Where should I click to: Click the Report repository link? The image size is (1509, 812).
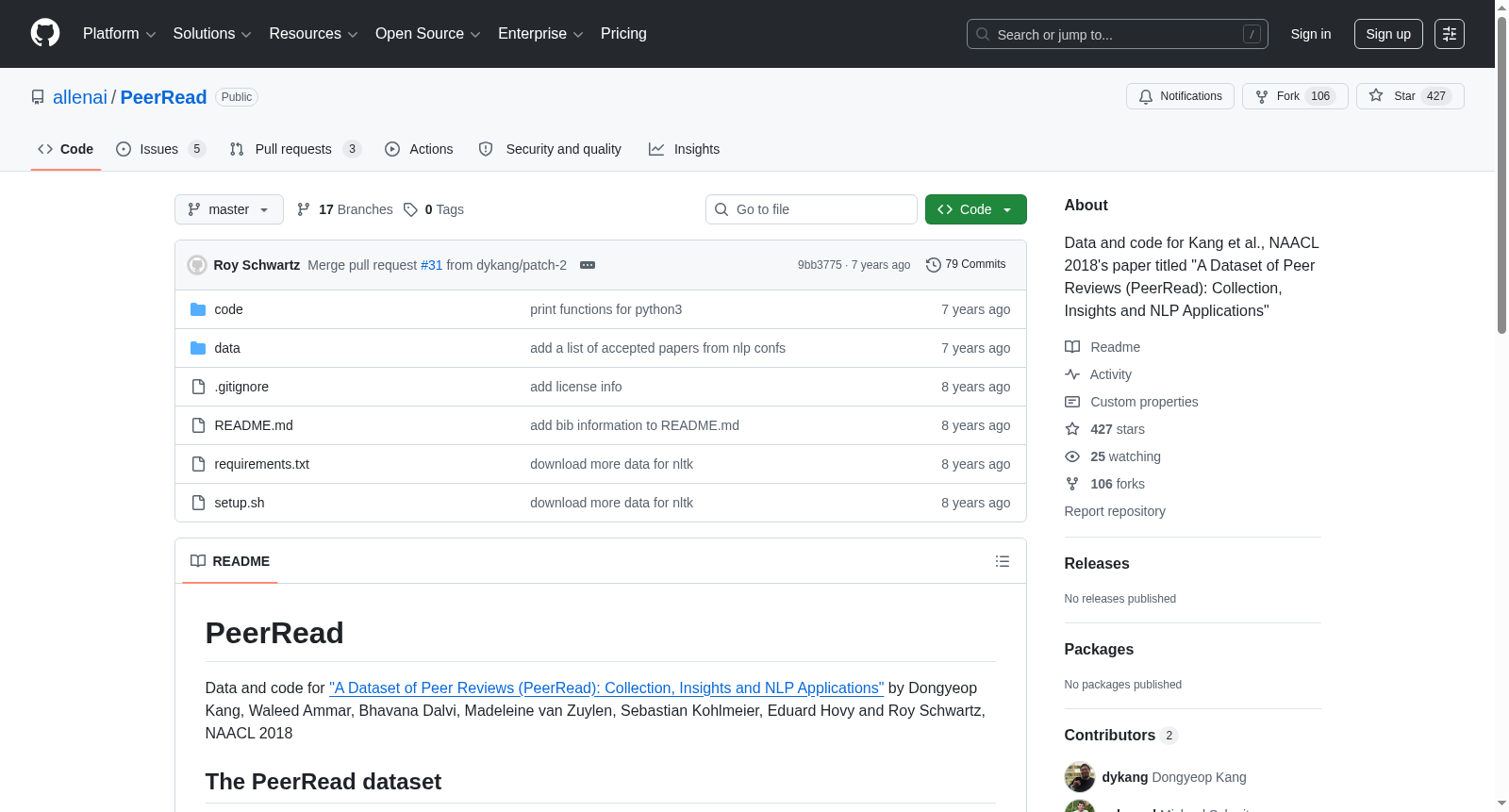1115,511
